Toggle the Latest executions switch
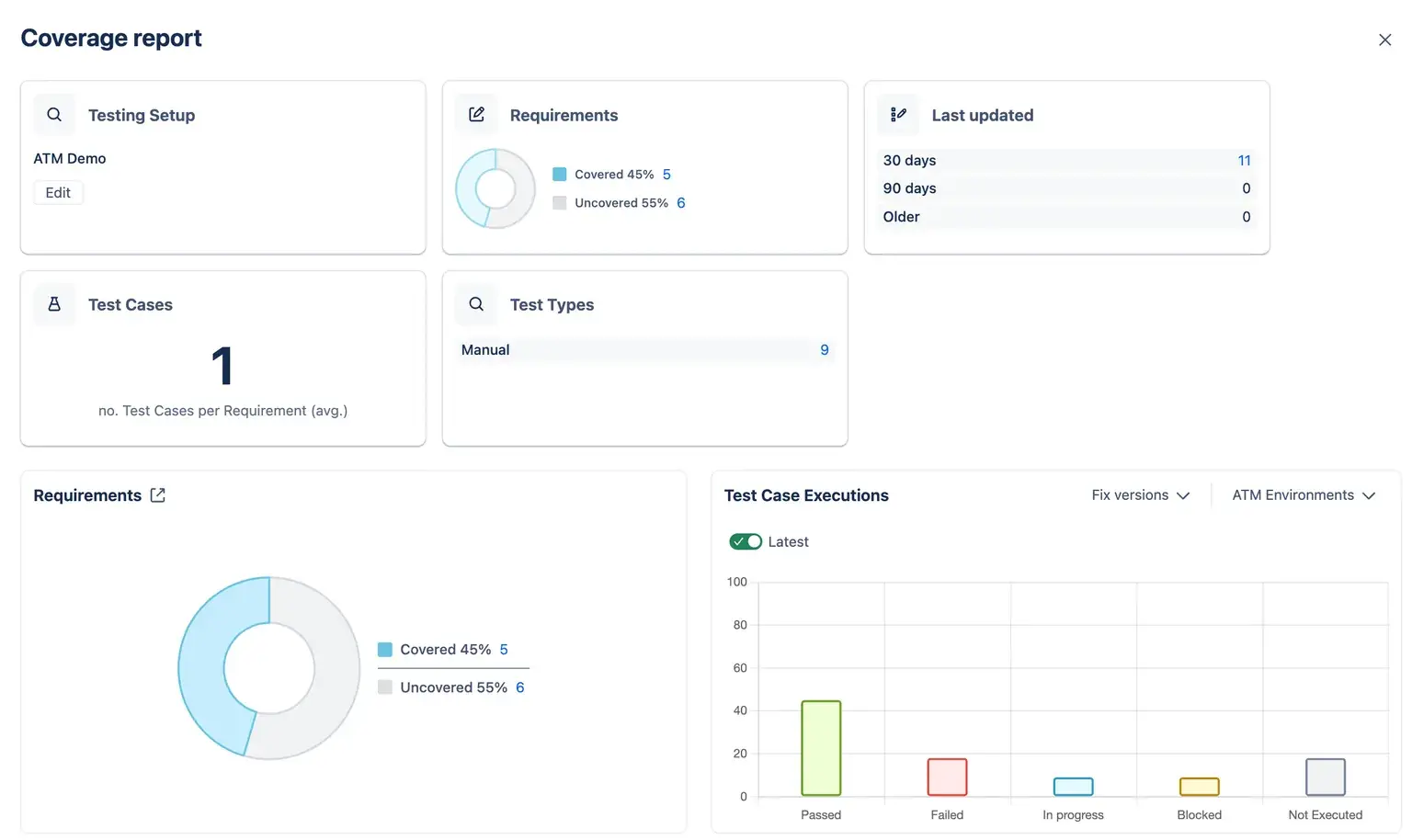This screenshot has height=840, width=1412. pos(746,541)
